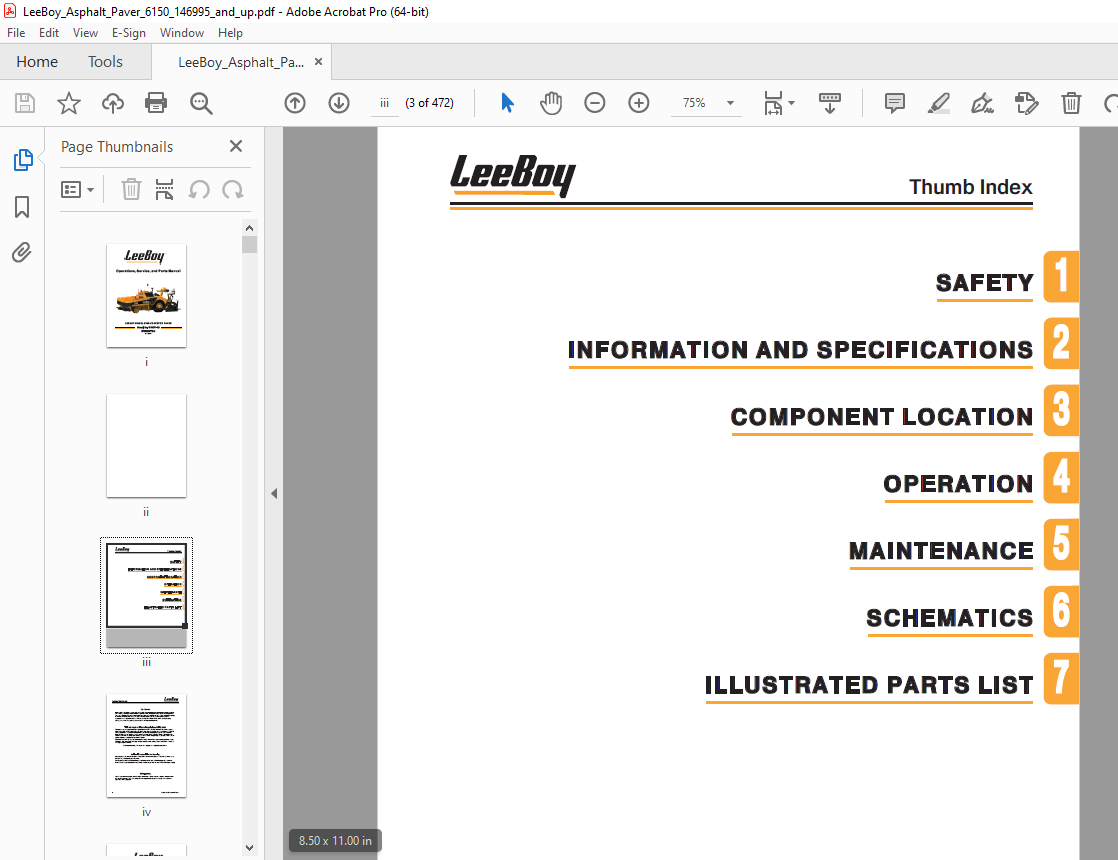Screen dimensions: 1118x860
Task: Add a comment note
Action: [x=895, y=103]
